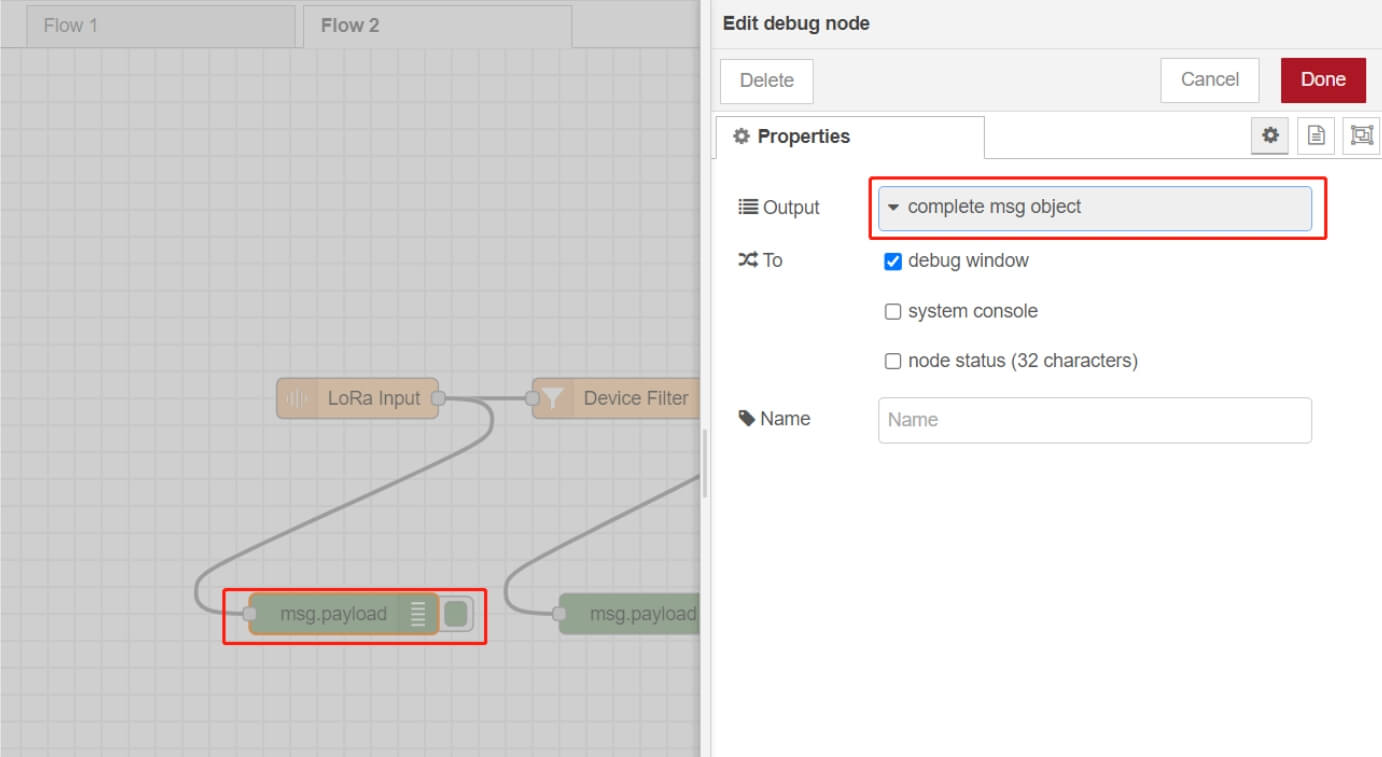Open Output type dropdown arrow
The height and width of the screenshot is (757, 1382).
pyautogui.click(x=894, y=208)
